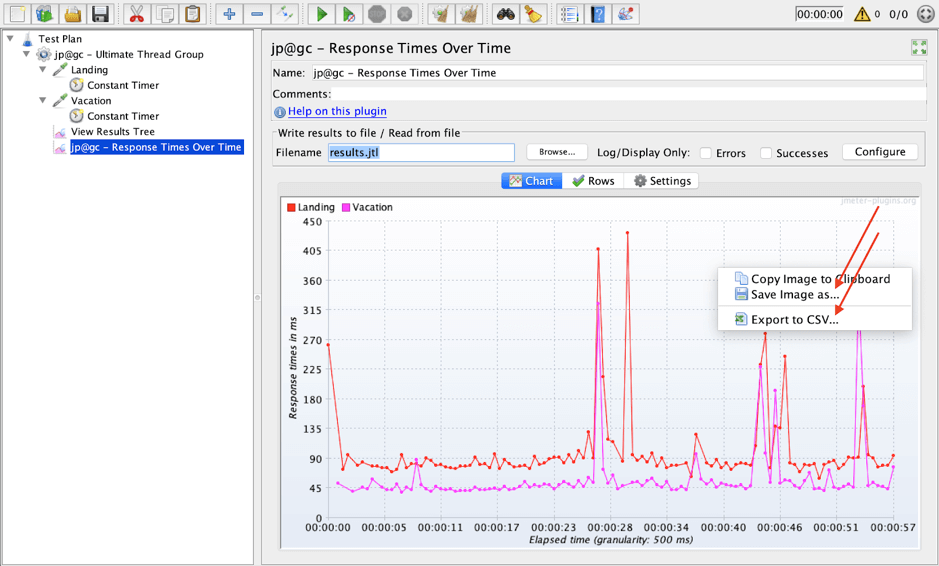
Task: Click the Clear All double broom icon
Action: (469, 13)
